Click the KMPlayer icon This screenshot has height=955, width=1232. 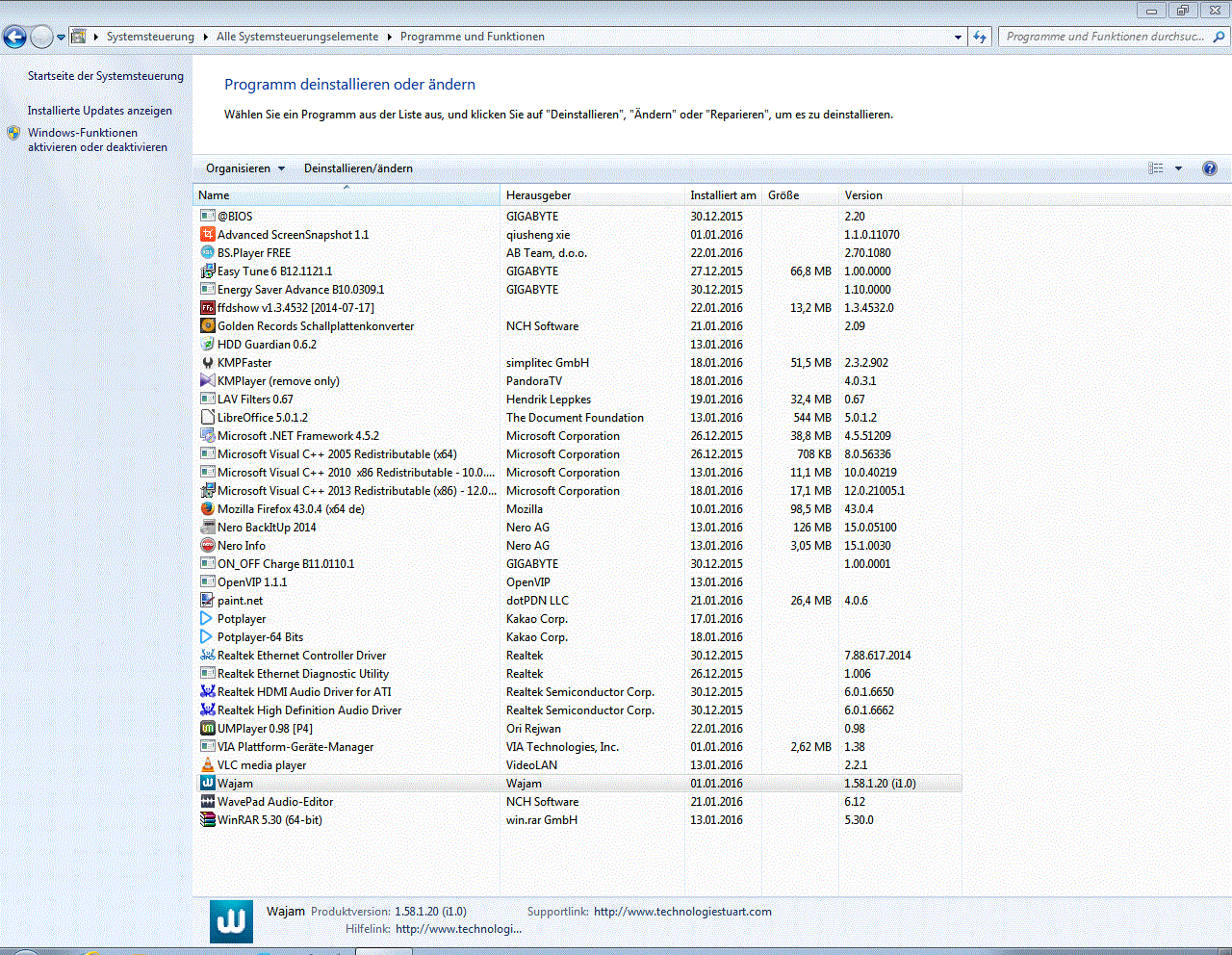tap(207, 380)
